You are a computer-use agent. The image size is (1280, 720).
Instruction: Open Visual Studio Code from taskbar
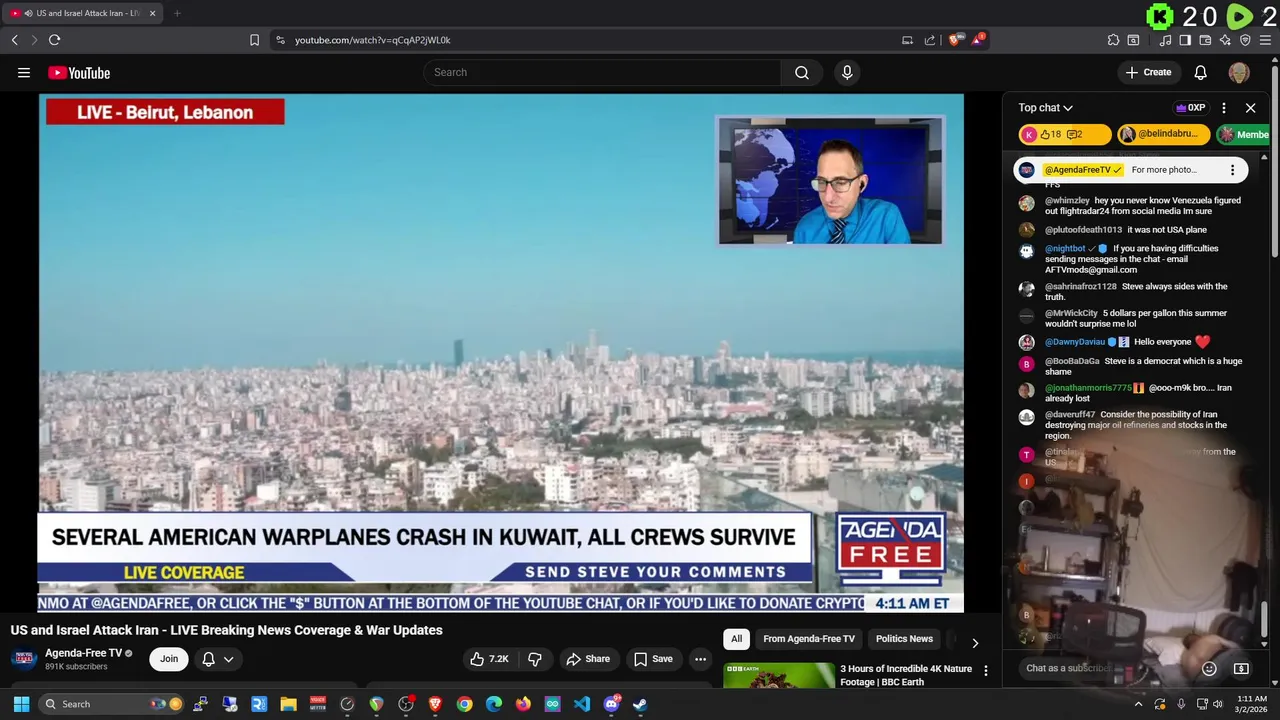[582, 704]
